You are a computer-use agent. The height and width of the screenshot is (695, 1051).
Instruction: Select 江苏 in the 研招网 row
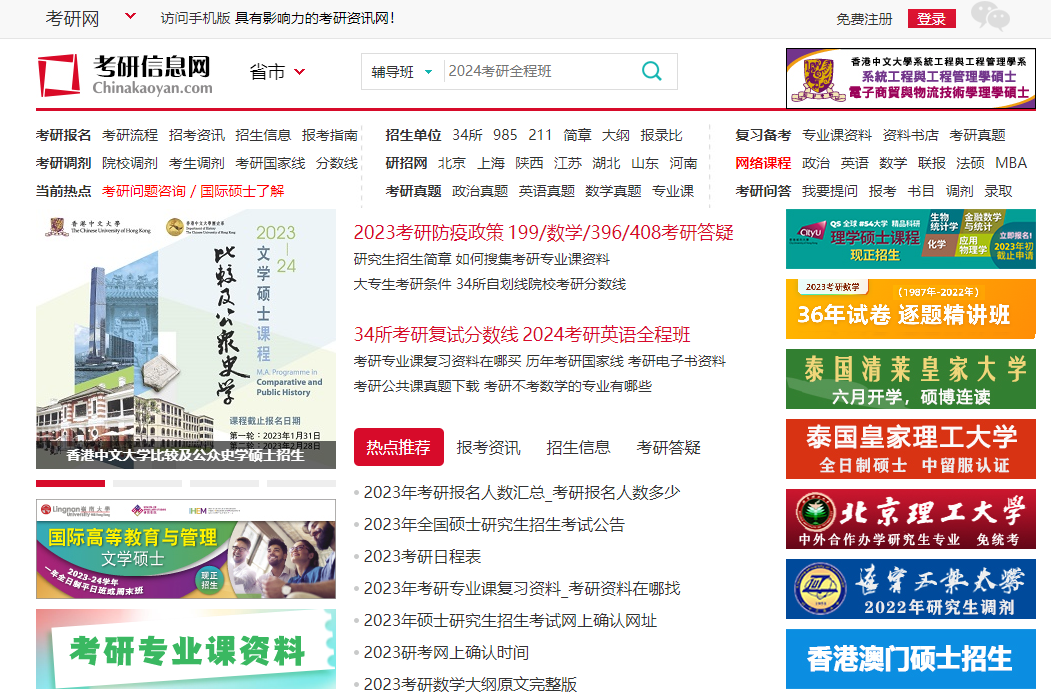click(568, 163)
